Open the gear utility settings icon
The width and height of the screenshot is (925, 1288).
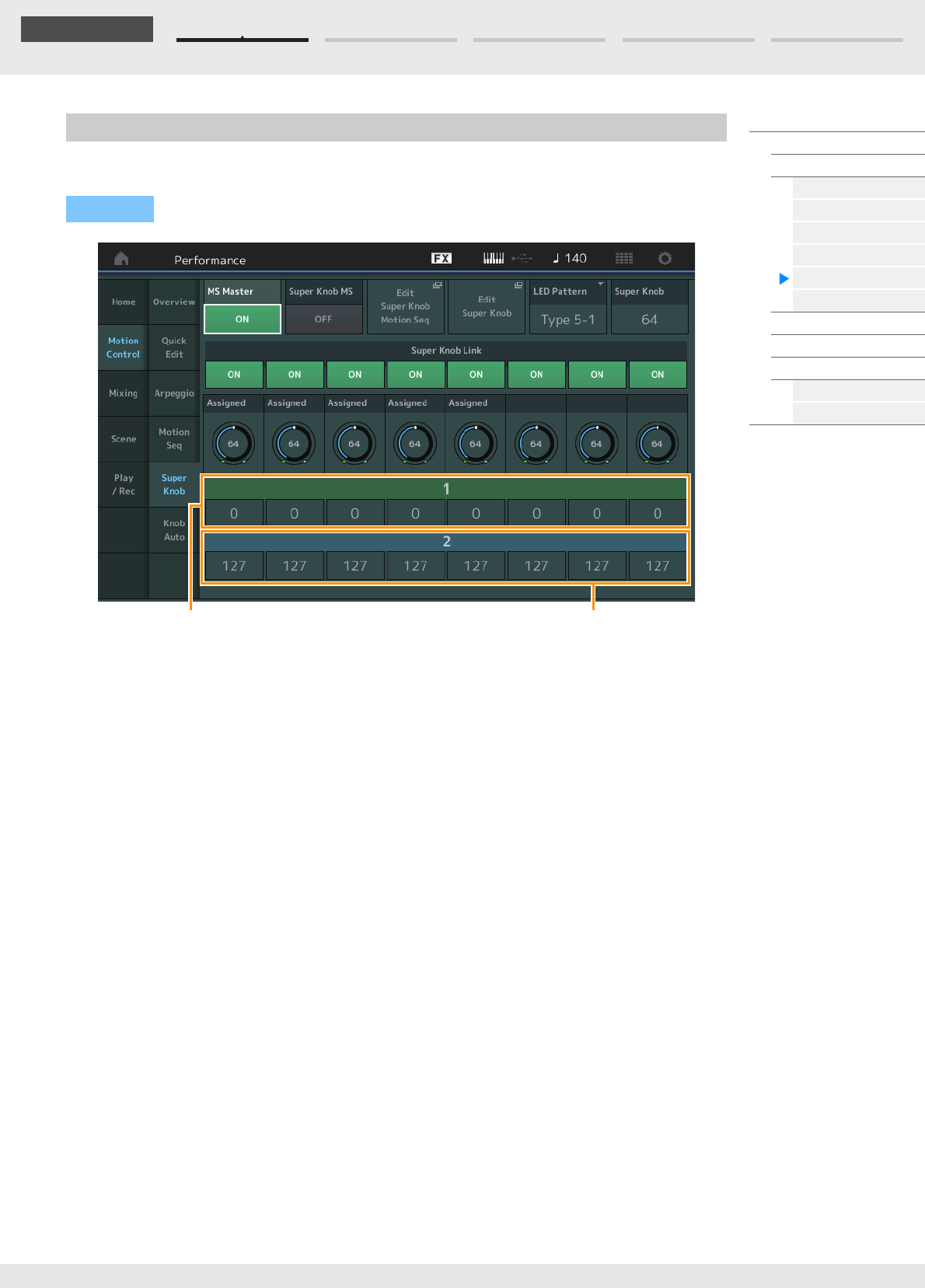665,258
